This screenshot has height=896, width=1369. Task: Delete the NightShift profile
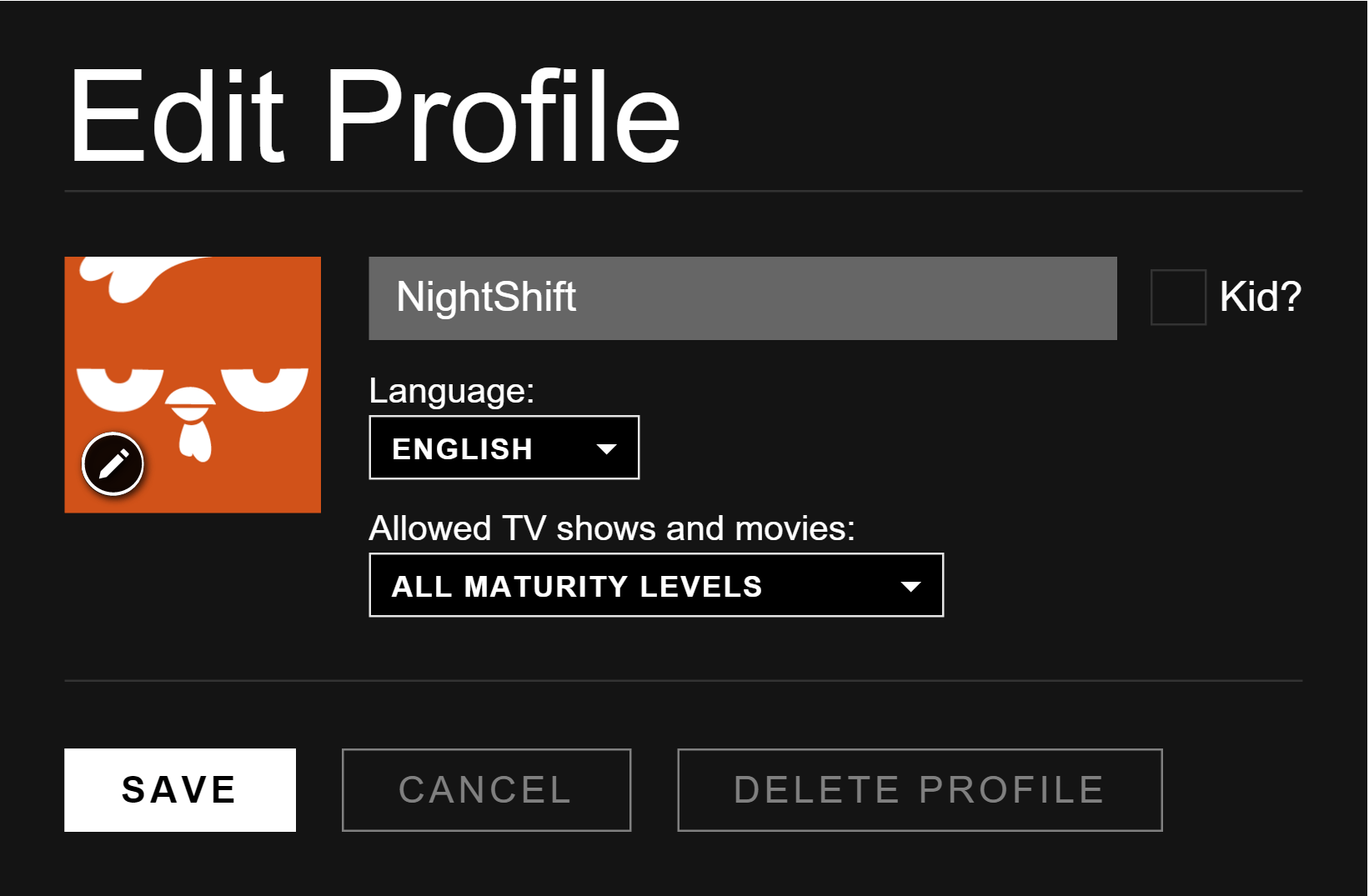click(919, 790)
